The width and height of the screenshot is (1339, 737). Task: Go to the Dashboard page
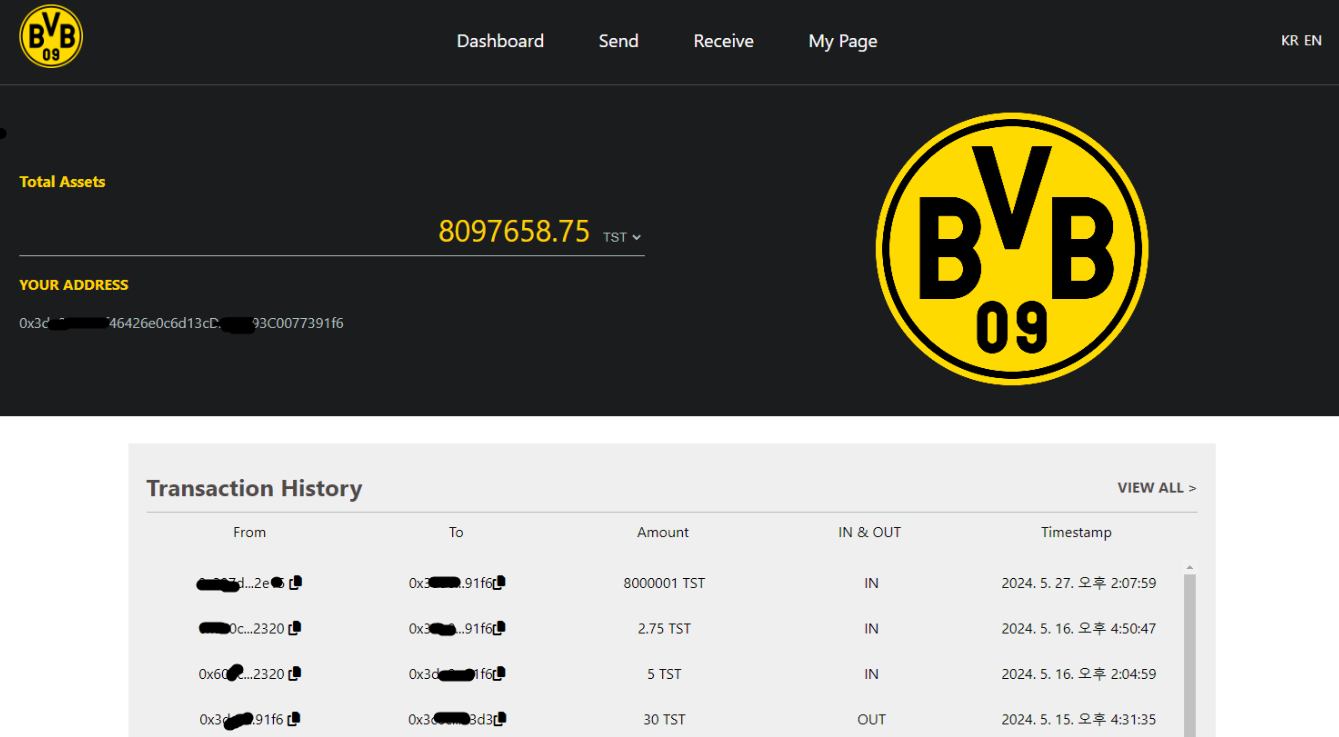pos(500,41)
